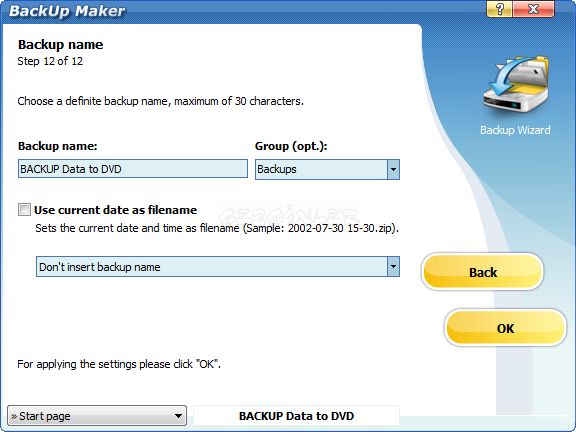The image size is (576, 432).
Task: Confirm settings with the OK button
Action: click(x=505, y=328)
